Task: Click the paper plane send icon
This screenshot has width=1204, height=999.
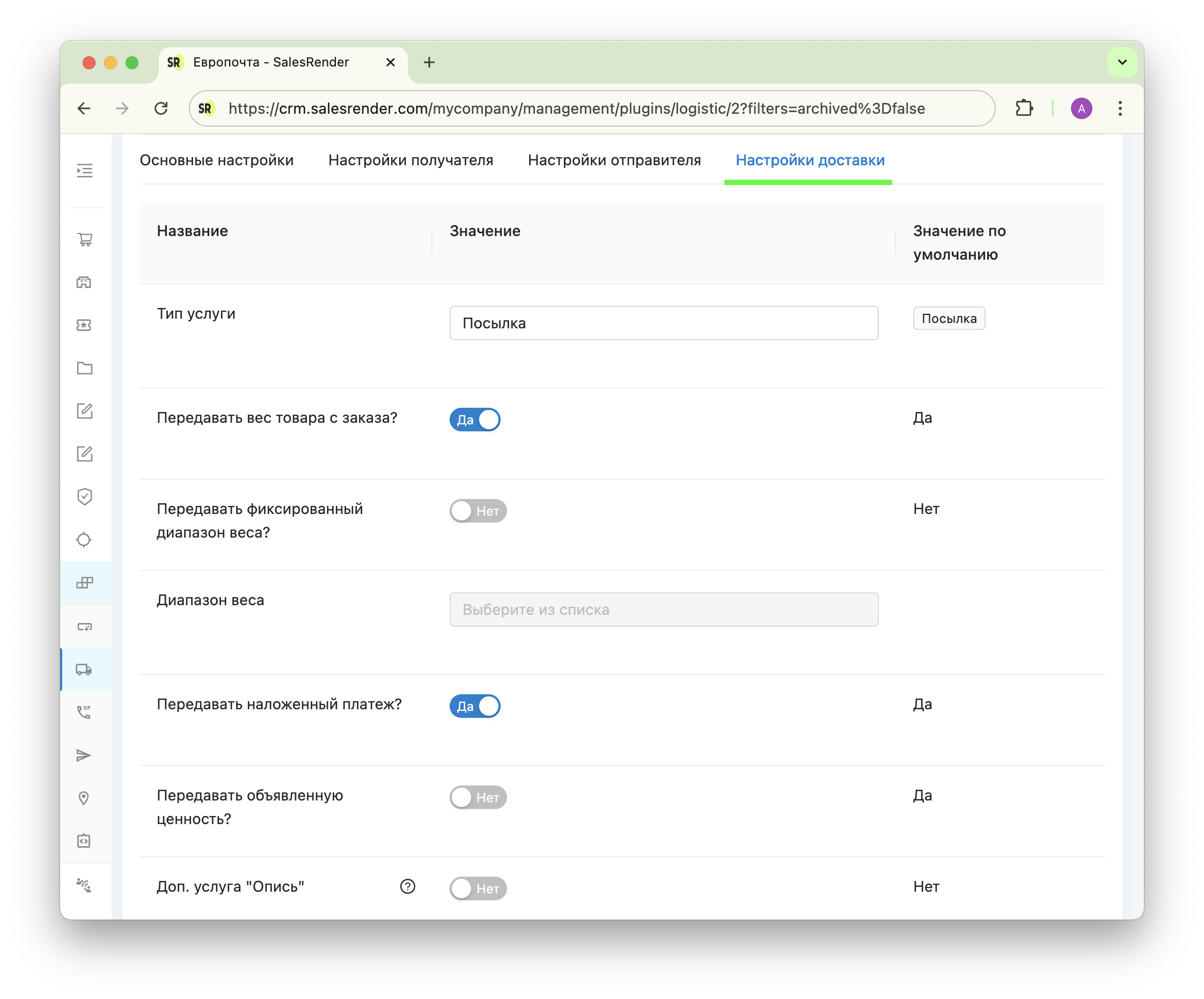Action: [84, 755]
